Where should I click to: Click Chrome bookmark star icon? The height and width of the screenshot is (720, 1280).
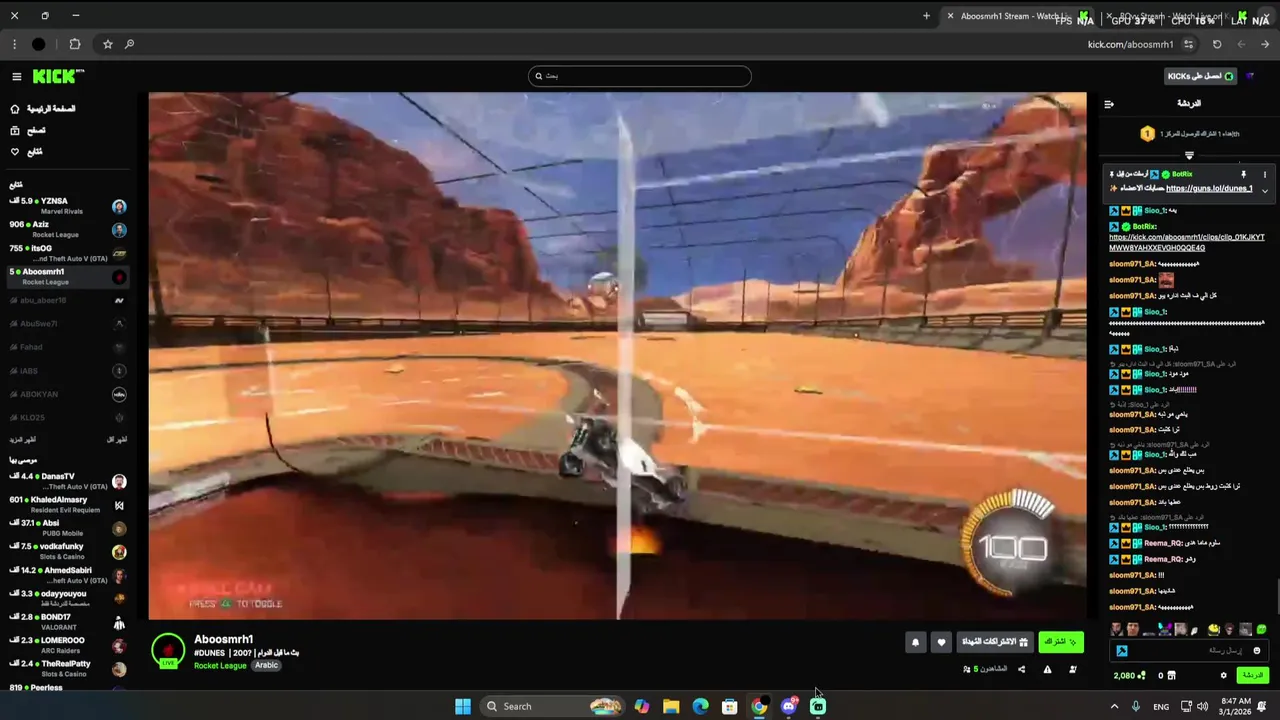[x=108, y=44]
